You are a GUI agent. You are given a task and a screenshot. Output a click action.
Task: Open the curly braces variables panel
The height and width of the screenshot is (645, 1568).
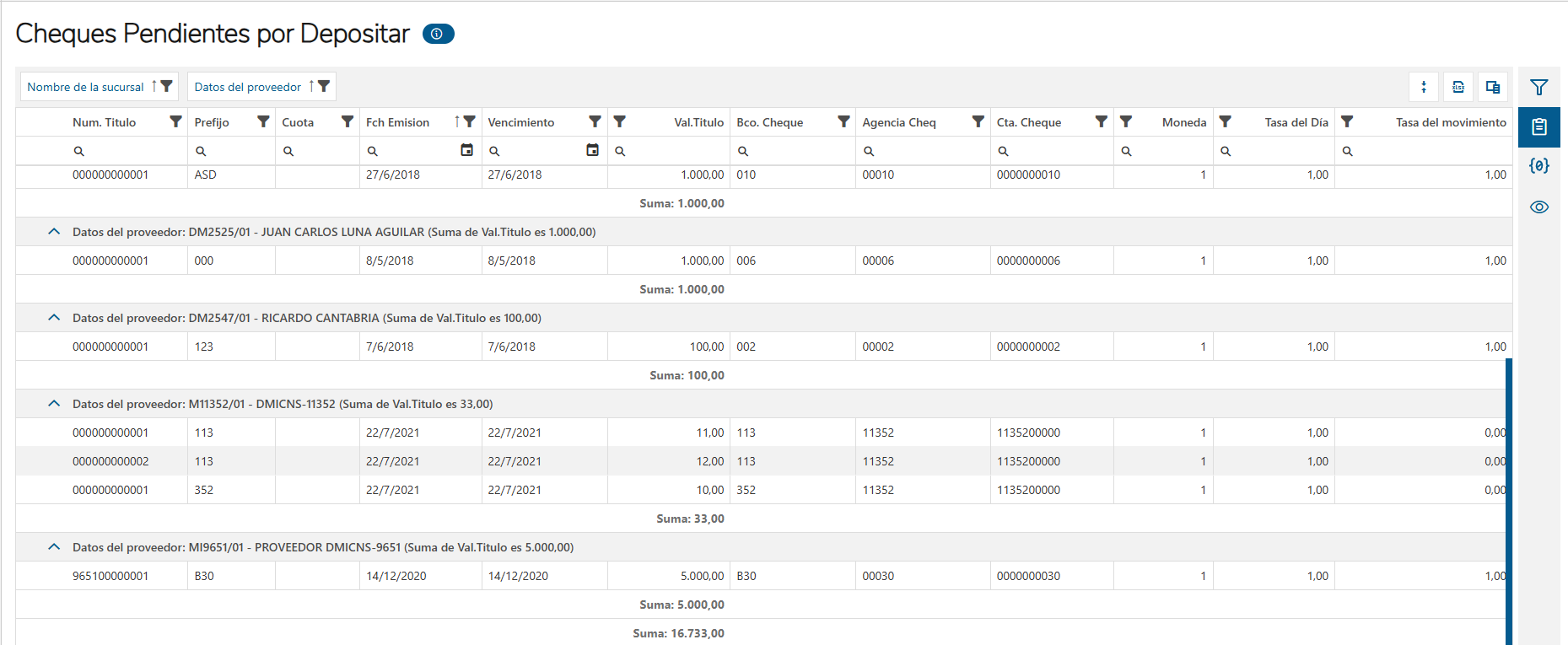tap(1539, 166)
